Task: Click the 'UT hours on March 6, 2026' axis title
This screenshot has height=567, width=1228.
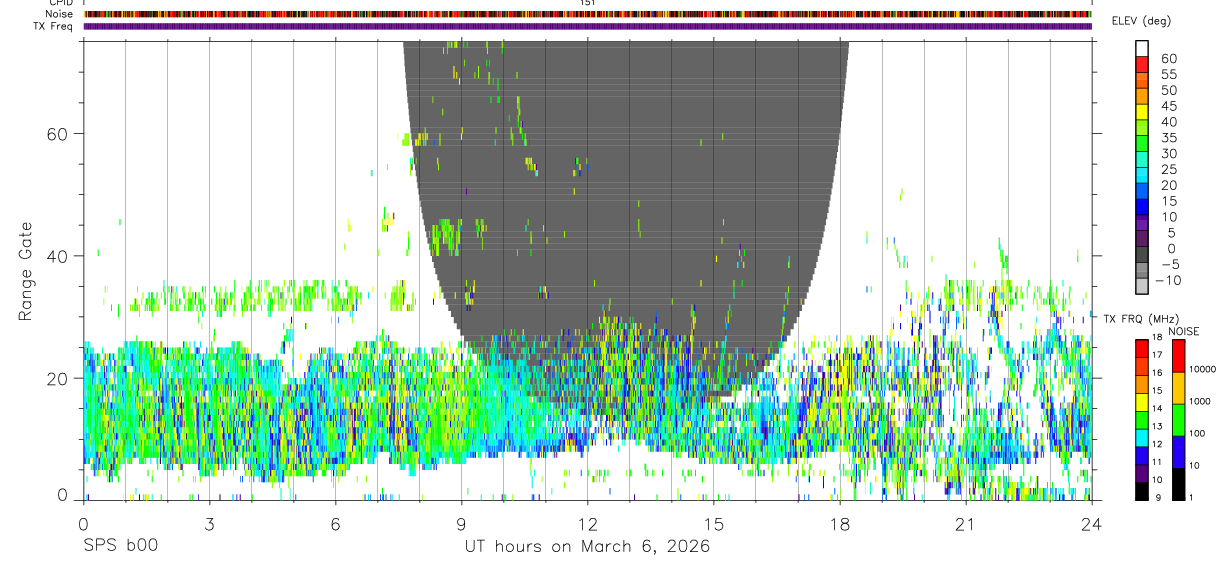Action: pos(587,546)
